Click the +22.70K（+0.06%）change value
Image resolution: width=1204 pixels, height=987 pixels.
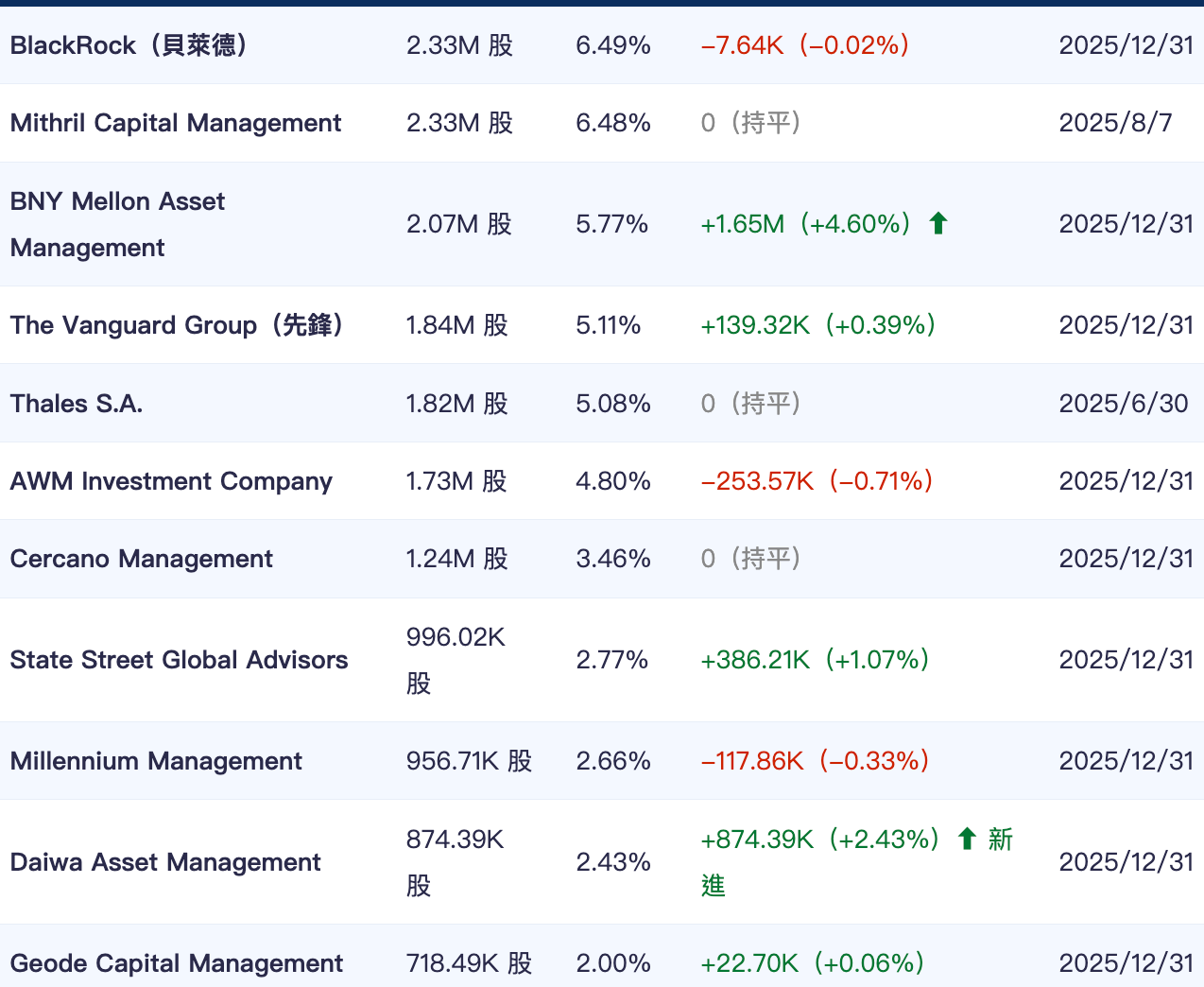(813, 963)
